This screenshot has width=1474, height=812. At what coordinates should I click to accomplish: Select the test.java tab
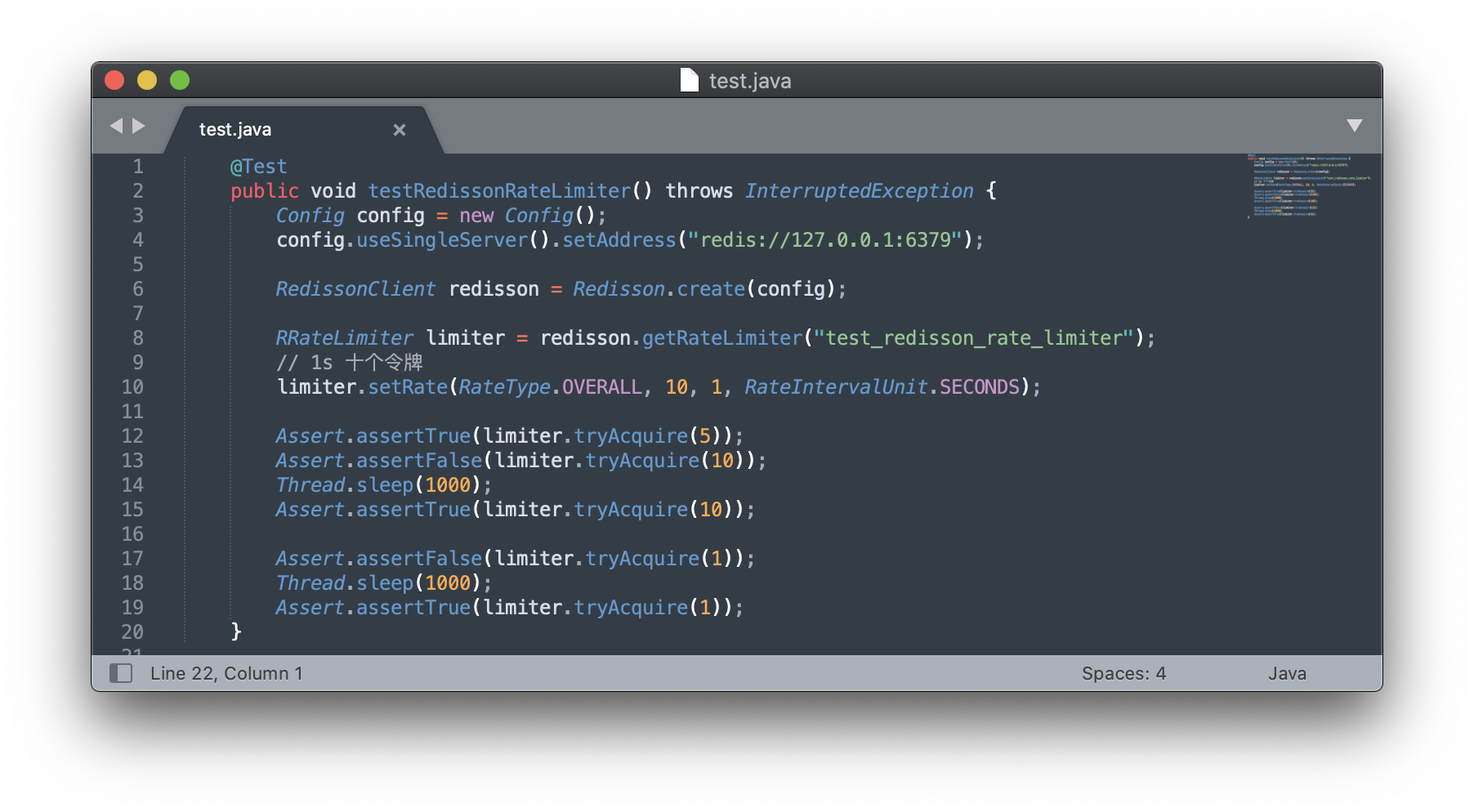[302, 130]
